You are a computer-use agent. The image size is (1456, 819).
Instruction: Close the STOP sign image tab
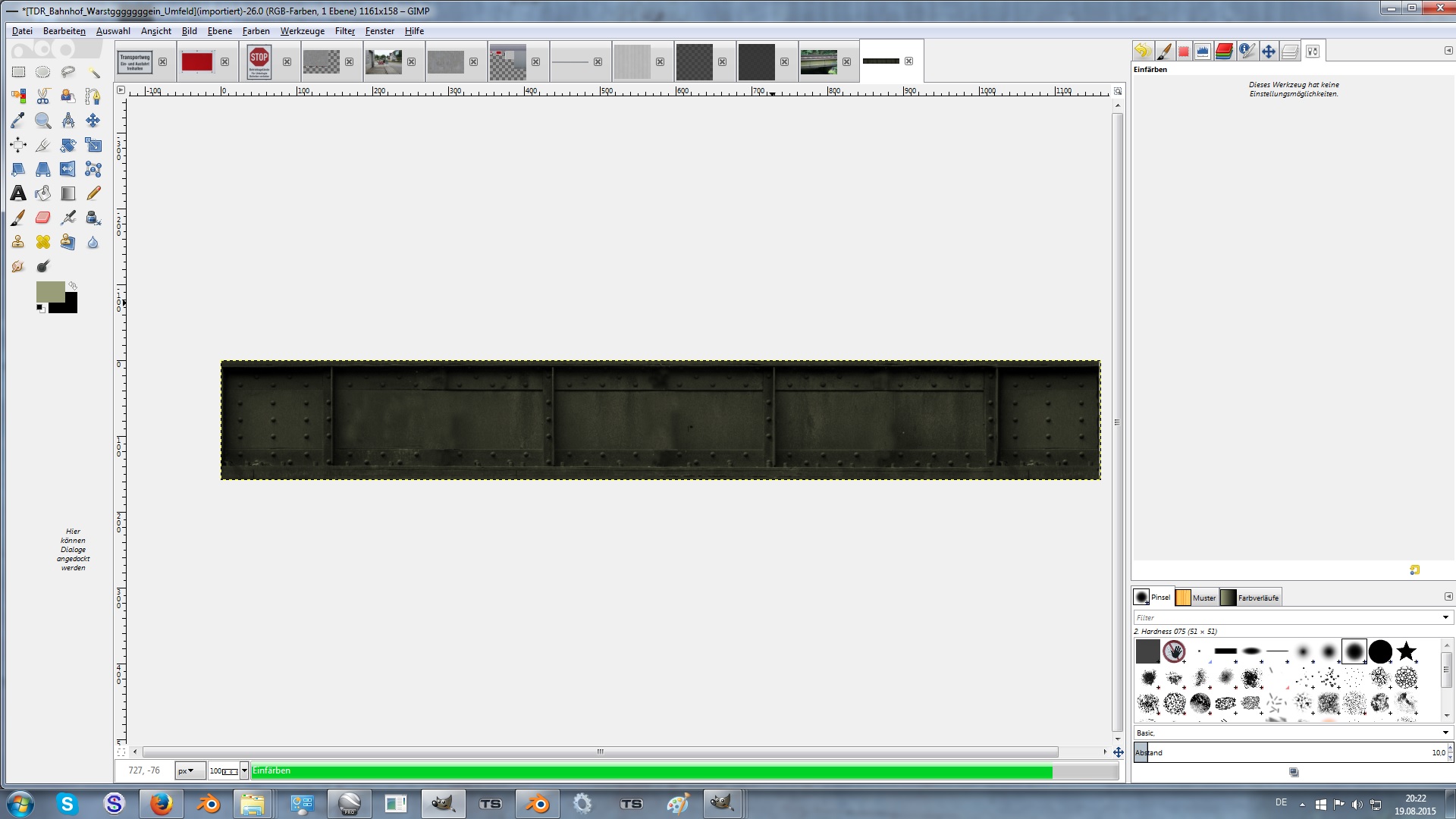pos(287,61)
